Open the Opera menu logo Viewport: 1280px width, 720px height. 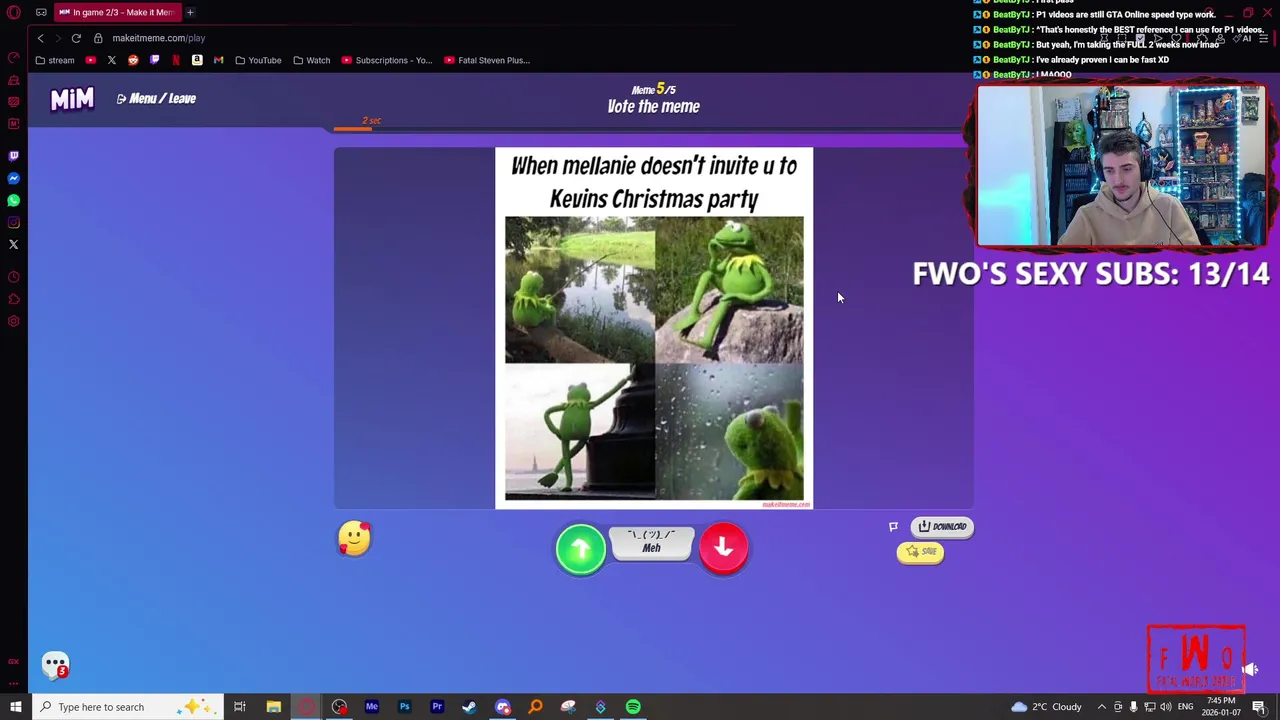(14, 12)
